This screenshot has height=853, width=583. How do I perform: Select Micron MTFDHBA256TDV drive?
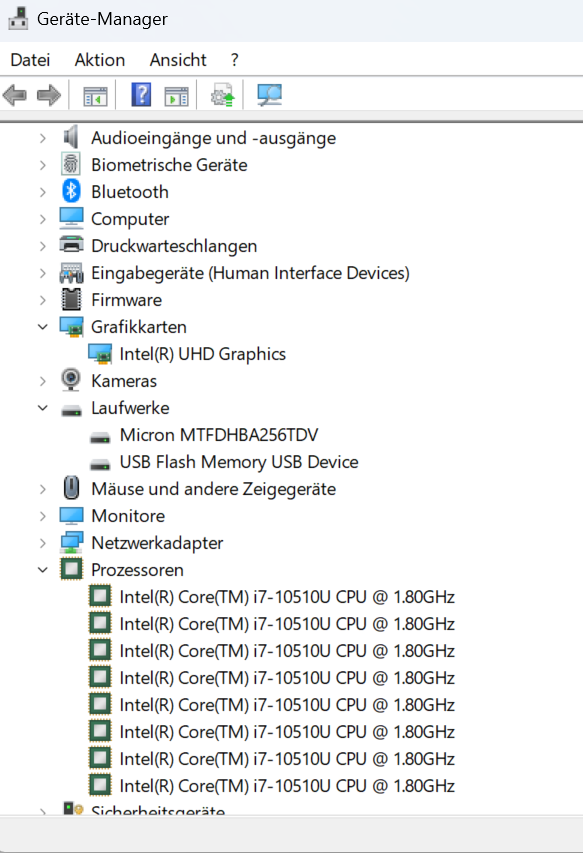[x=219, y=435]
